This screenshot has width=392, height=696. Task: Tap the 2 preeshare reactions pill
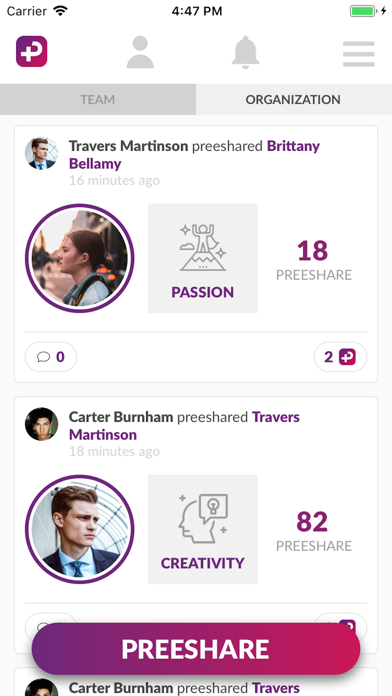(340, 356)
